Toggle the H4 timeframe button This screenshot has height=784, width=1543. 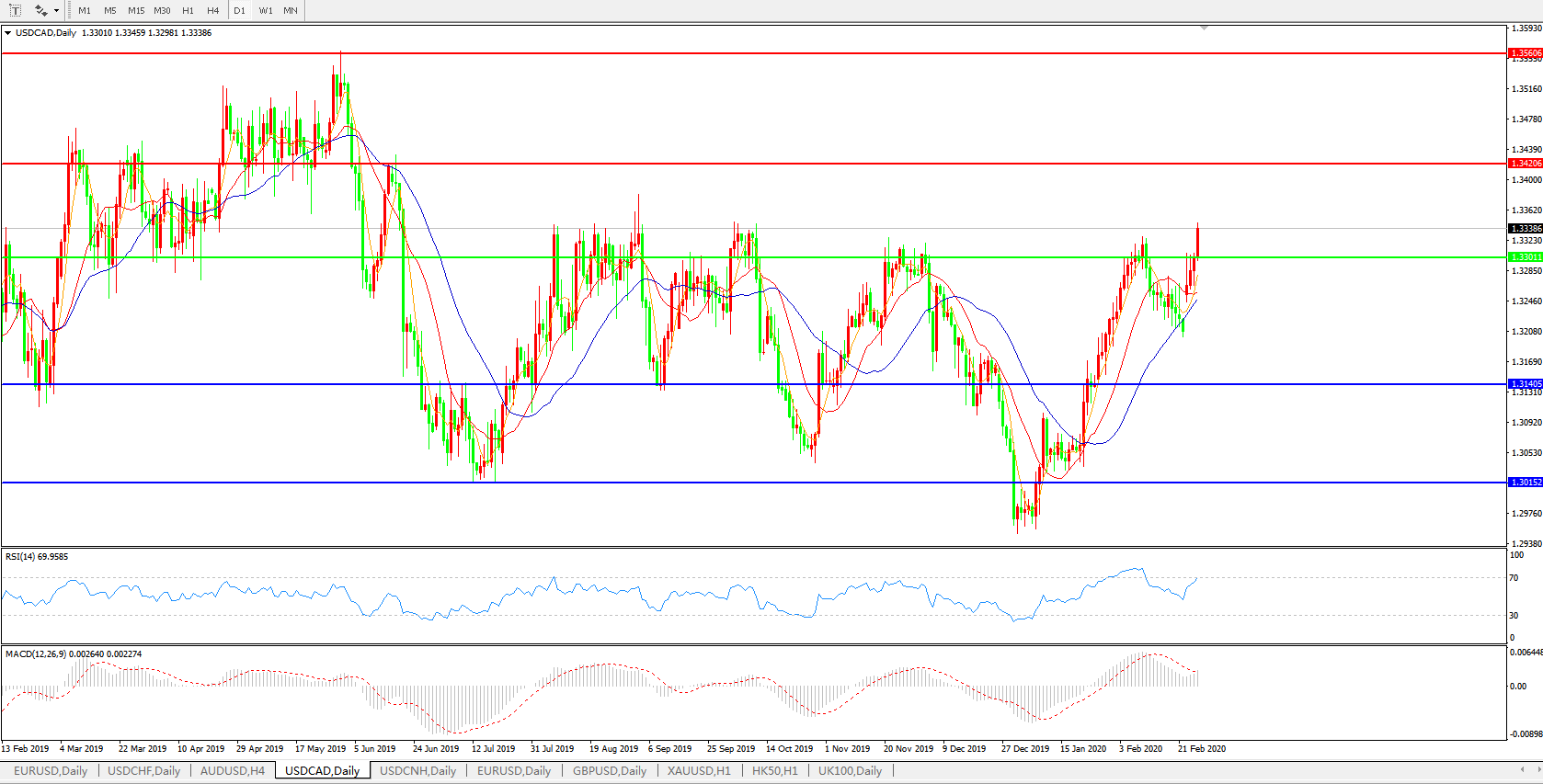[x=212, y=11]
